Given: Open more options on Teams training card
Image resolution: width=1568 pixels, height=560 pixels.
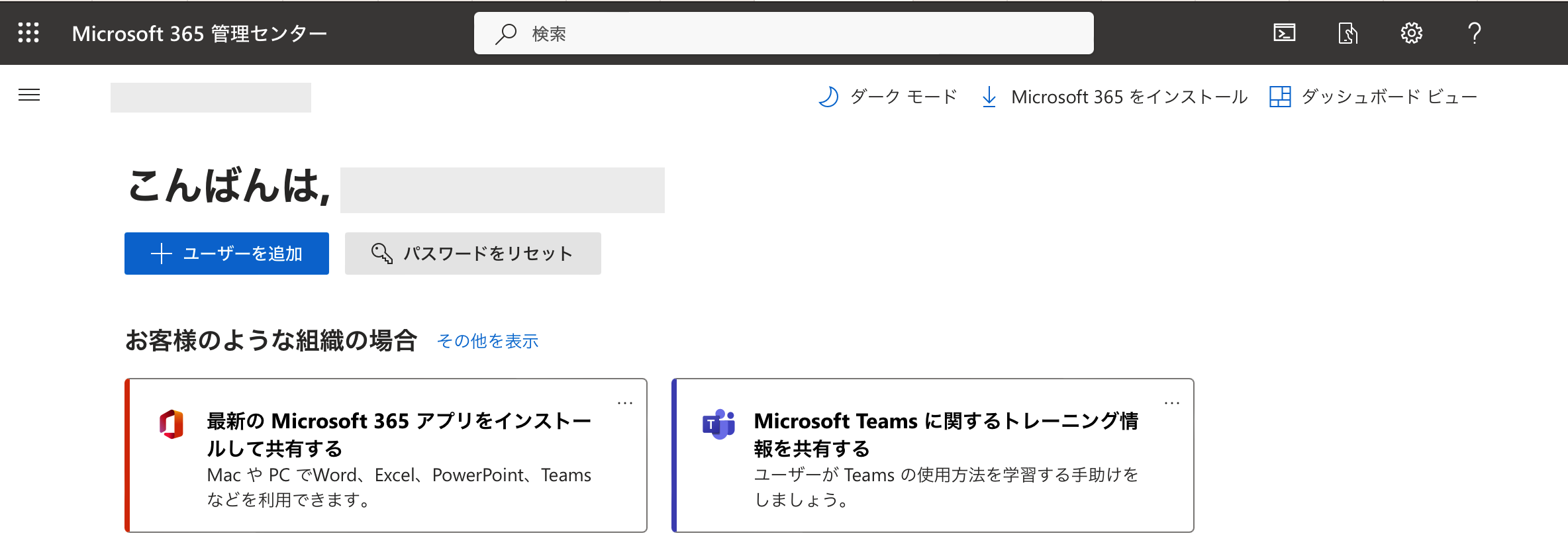Looking at the screenshot, I should tap(1172, 402).
